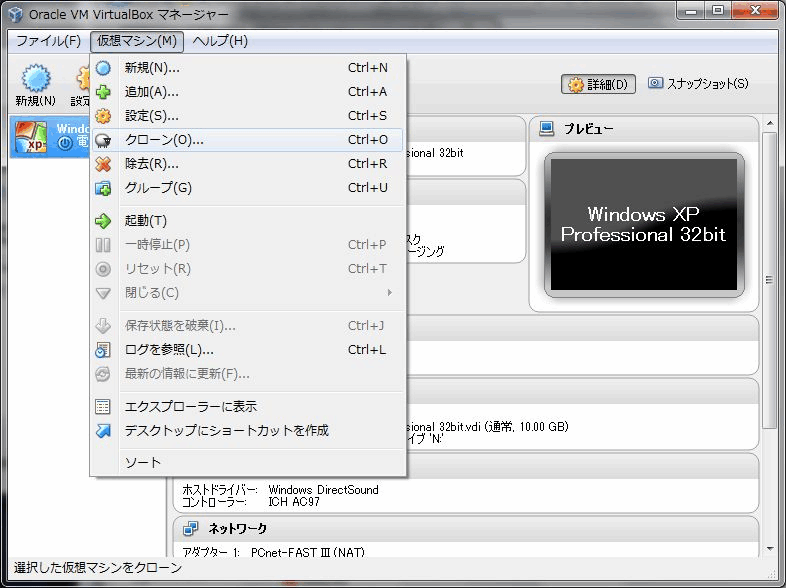Click the 詳細(D) details button
Screen dimensions: 786x588
(x=598, y=84)
